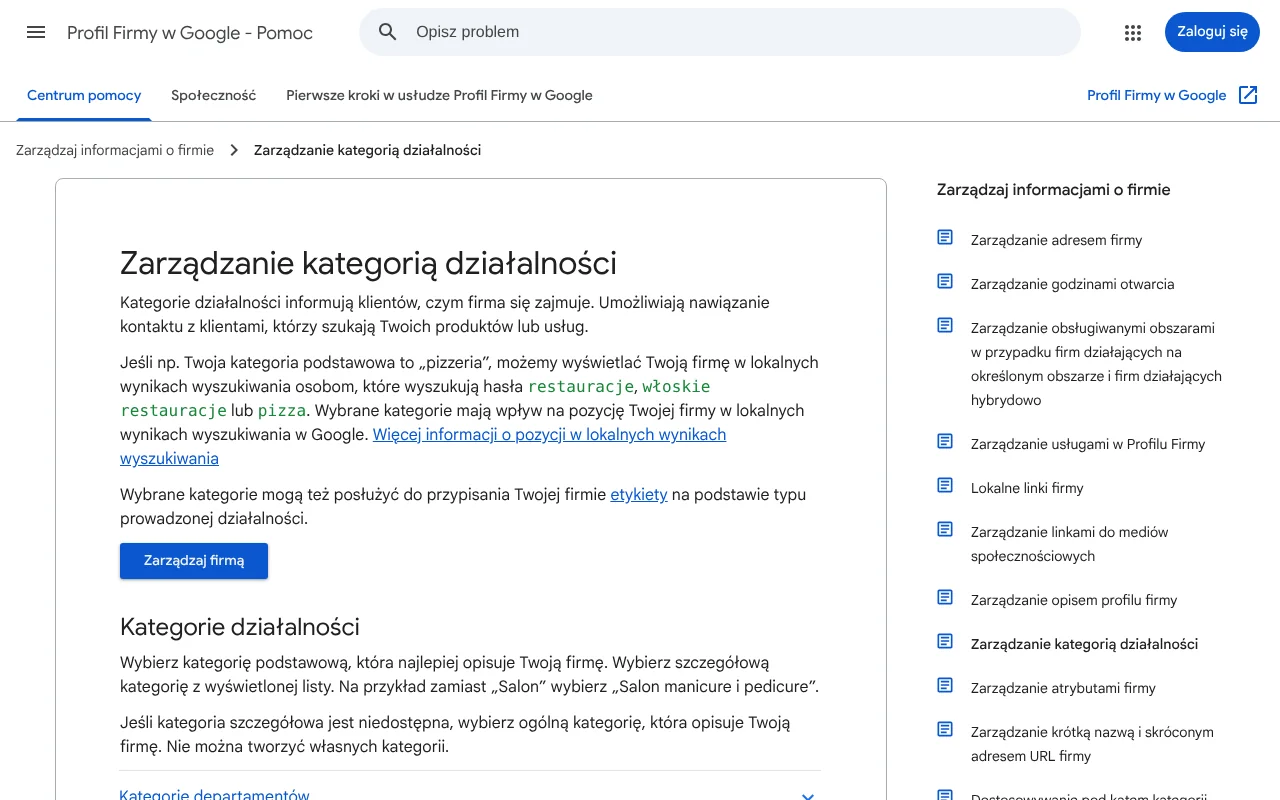Open Zarządzanie godzinami otwarcia article
Image resolution: width=1280 pixels, height=800 pixels.
[x=1072, y=284]
